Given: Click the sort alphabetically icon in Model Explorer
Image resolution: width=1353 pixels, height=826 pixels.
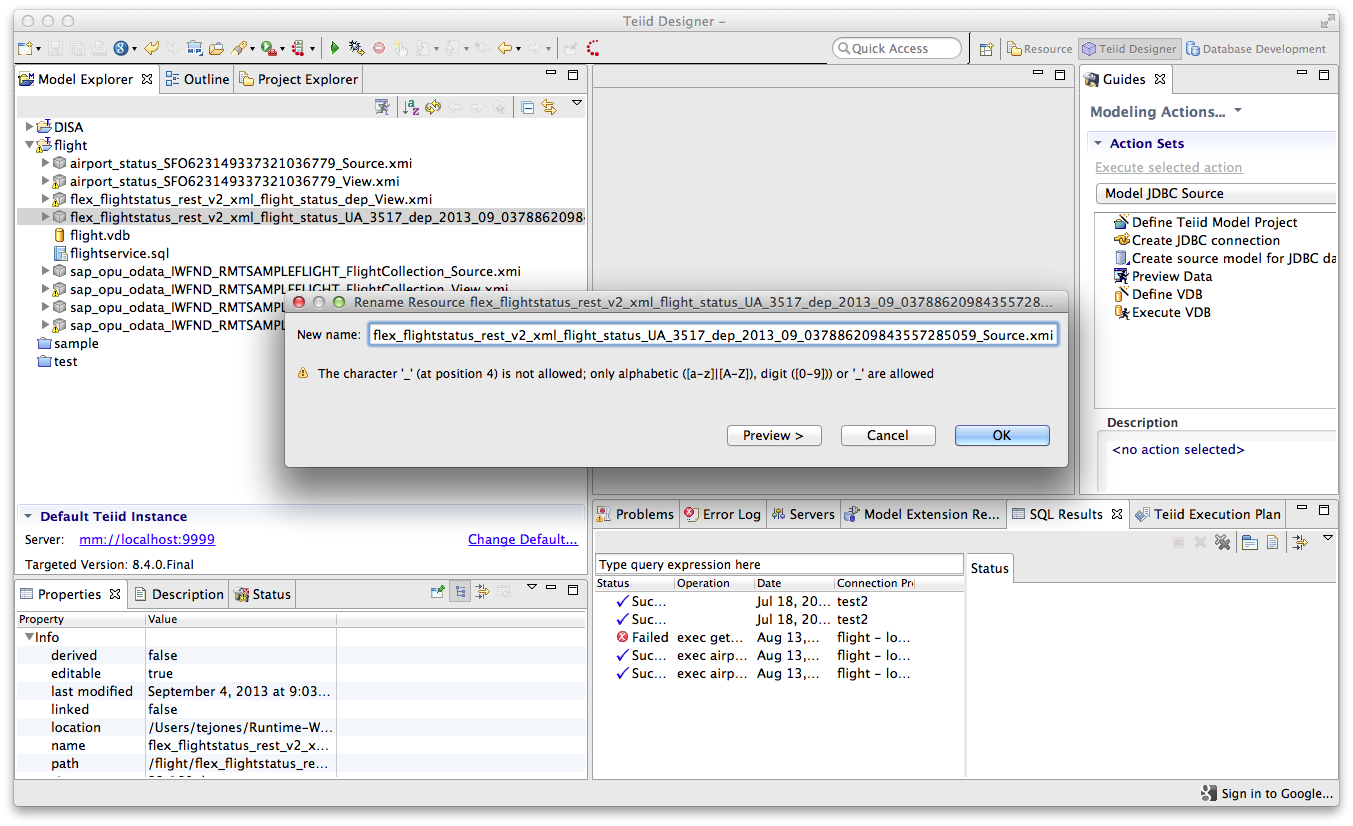Looking at the screenshot, I should [x=411, y=107].
